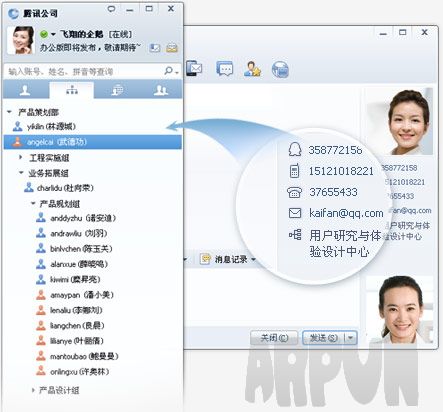Screen dimensions: 443x412
Task: Click the nickname 飞翔的企鹅
Action: 81,34
